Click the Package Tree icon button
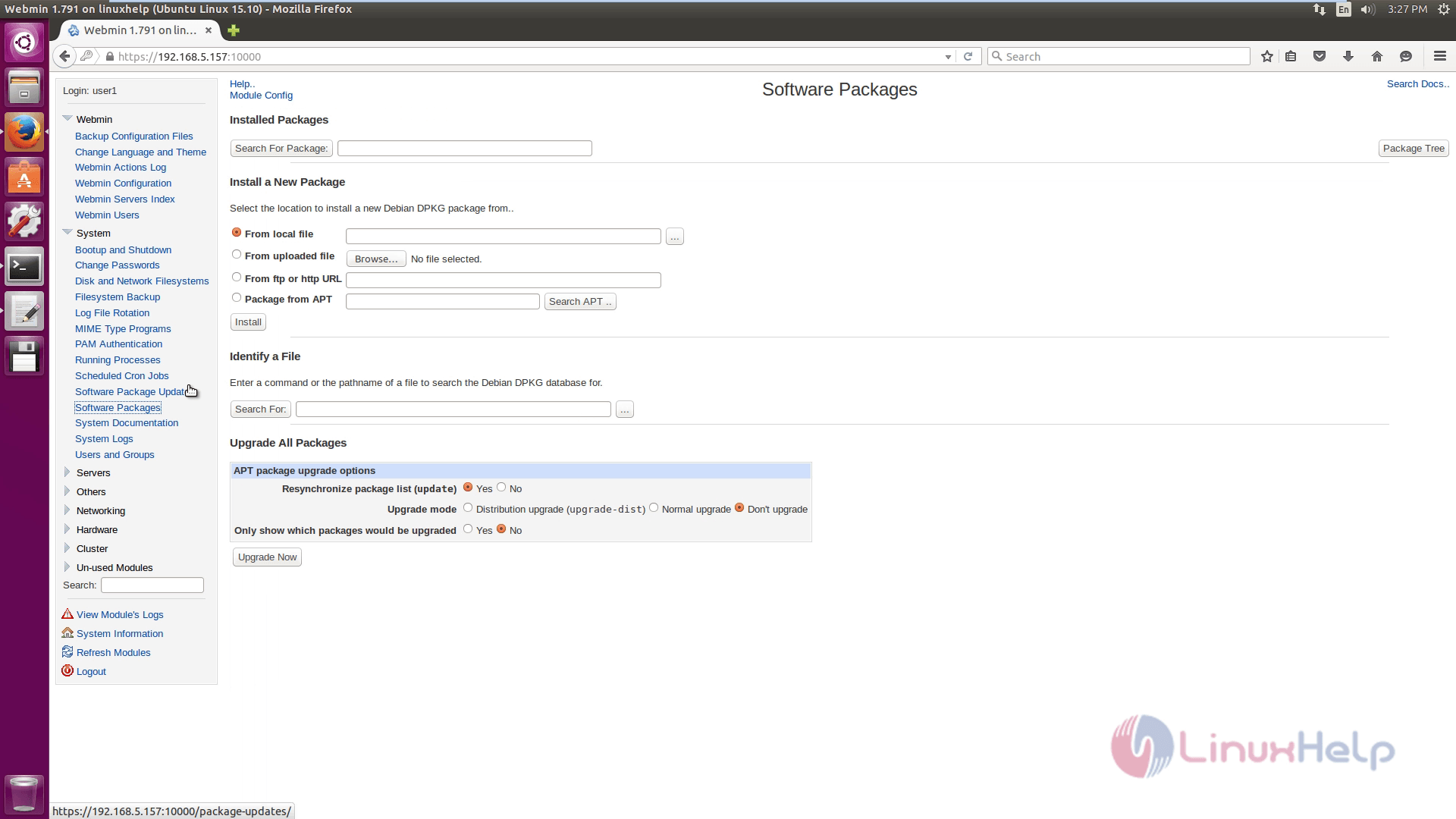Screen dimensions: 1456x819 pos(1414,148)
